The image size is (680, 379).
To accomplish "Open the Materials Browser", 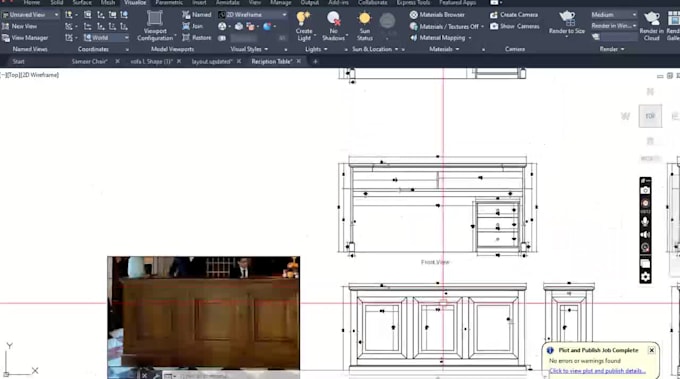I will coord(437,15).
